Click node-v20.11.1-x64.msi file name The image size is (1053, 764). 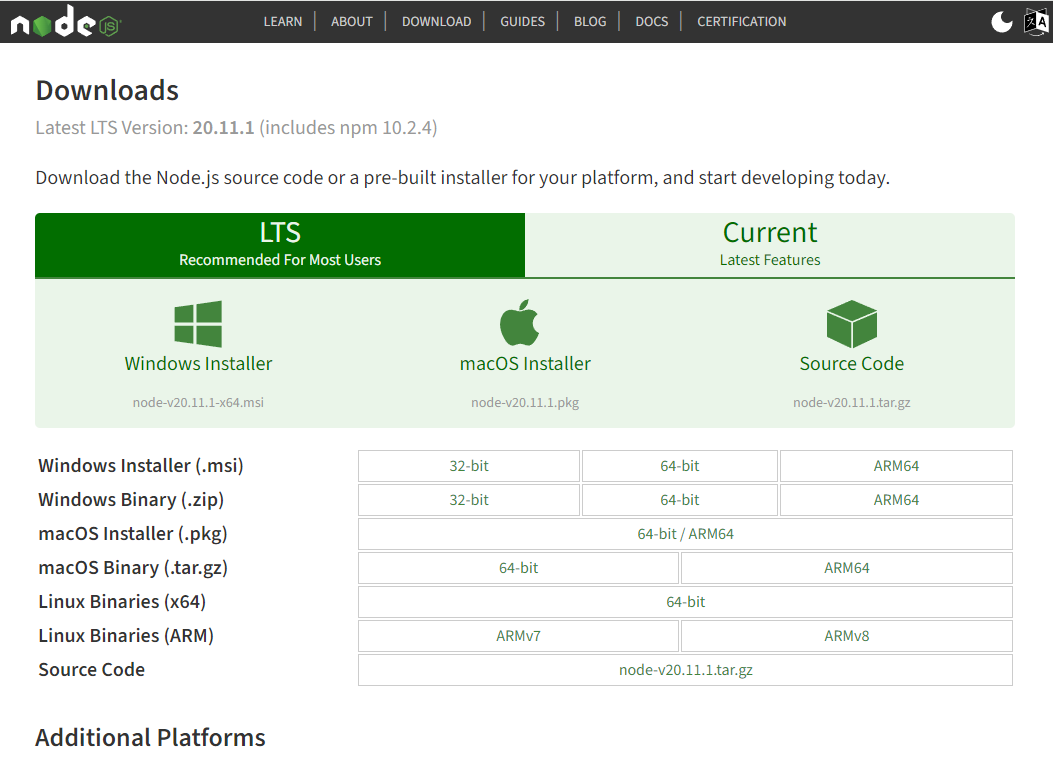click(198, 402)
